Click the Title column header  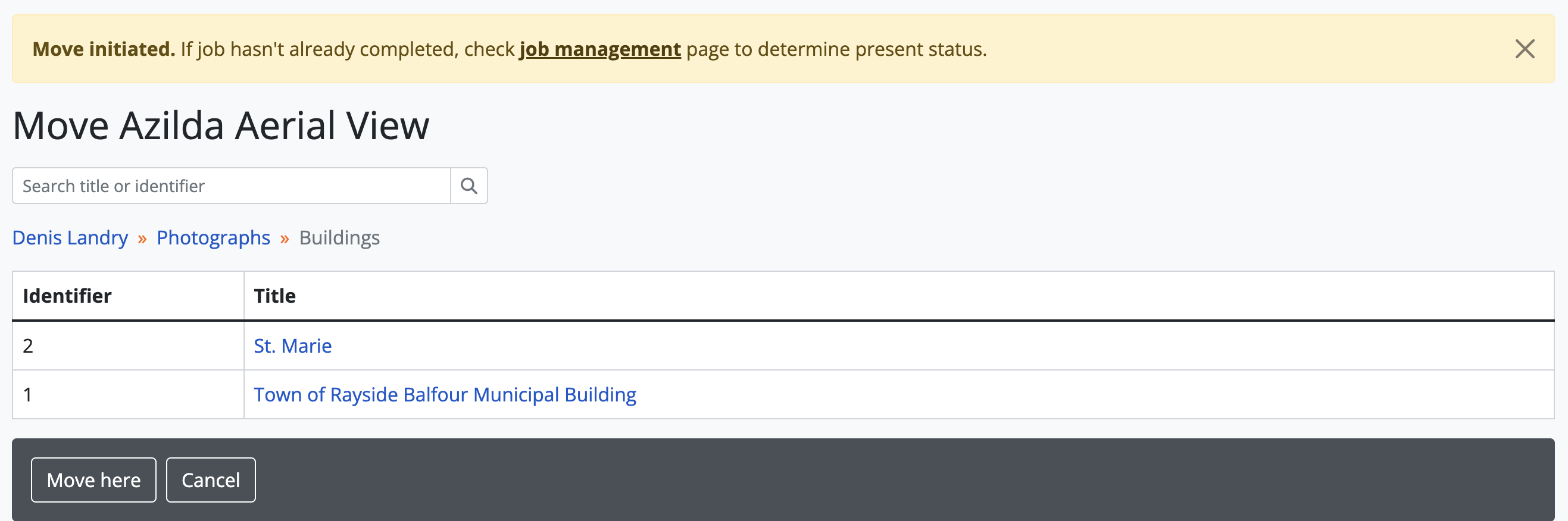(274, 296)
